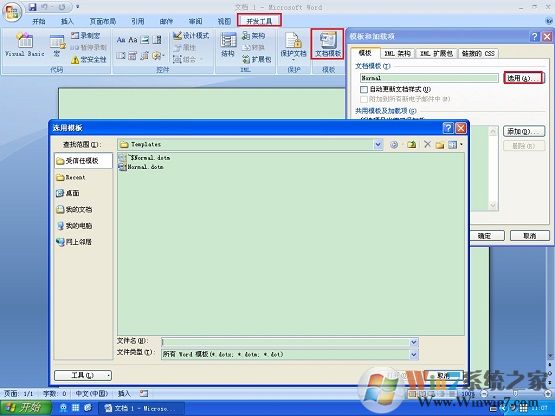
Task: Create a new folder in dialog
Action: point(440,144)
